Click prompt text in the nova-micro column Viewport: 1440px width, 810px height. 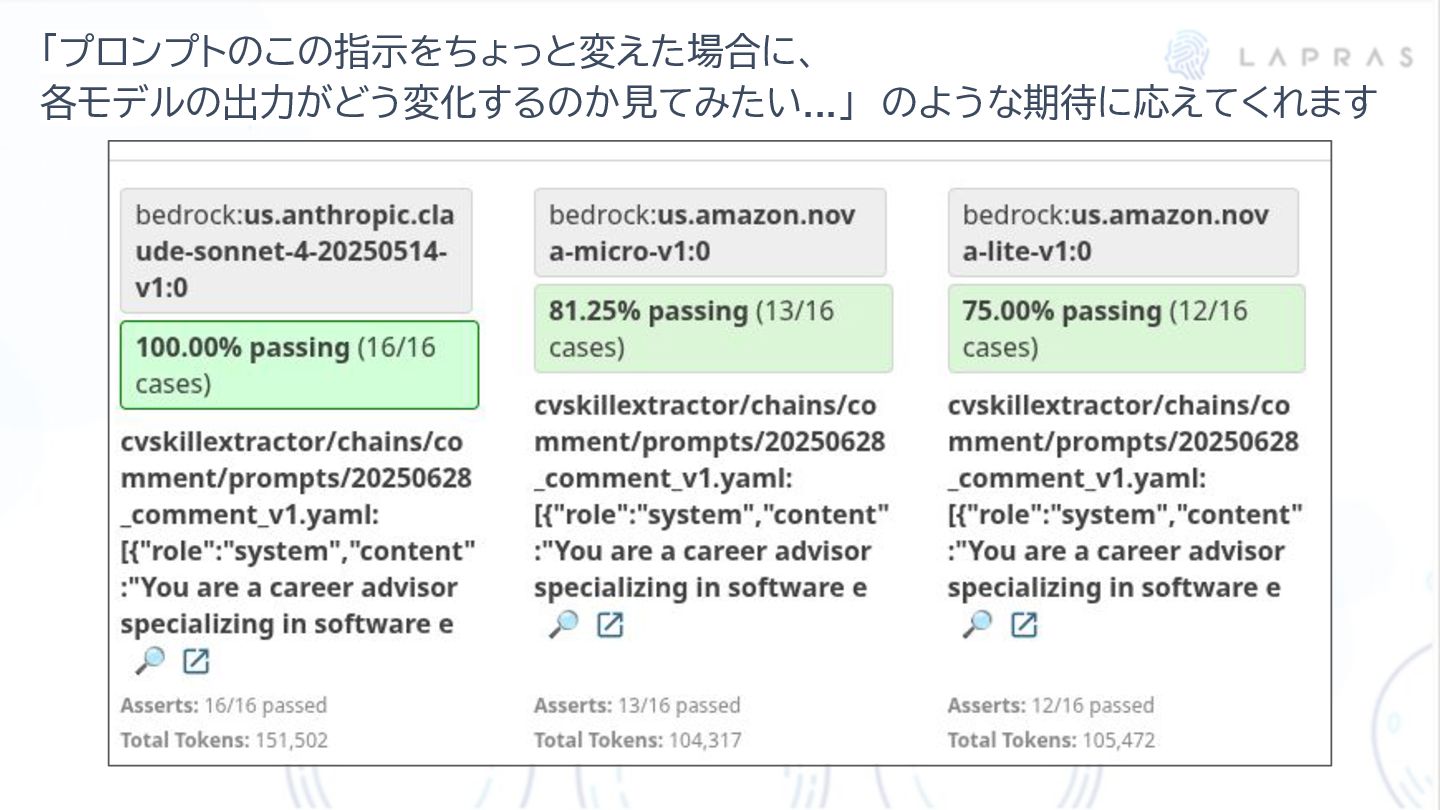pyautogui.click(x=711, y=496)
